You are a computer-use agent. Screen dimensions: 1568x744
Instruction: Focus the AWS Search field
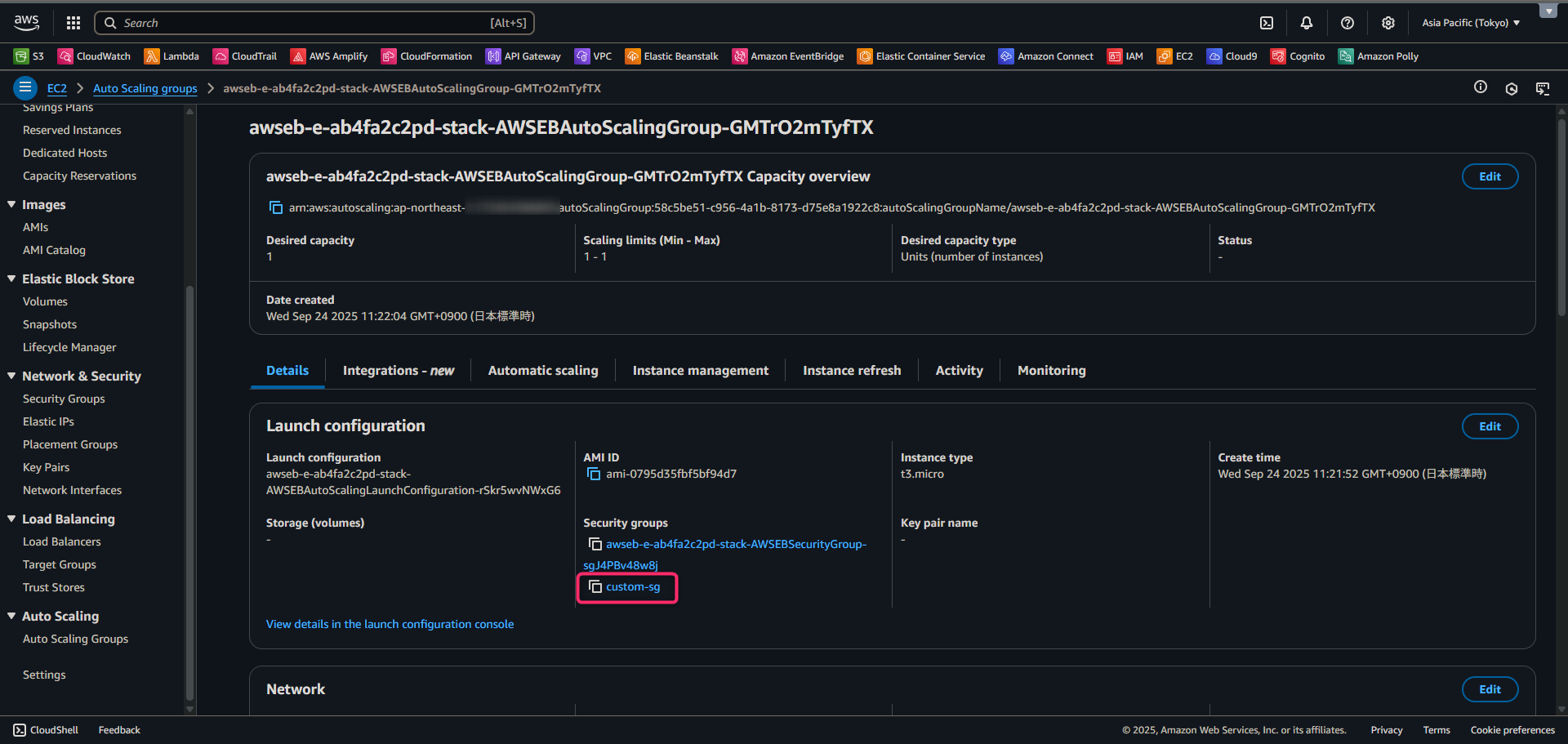(314, 23)
